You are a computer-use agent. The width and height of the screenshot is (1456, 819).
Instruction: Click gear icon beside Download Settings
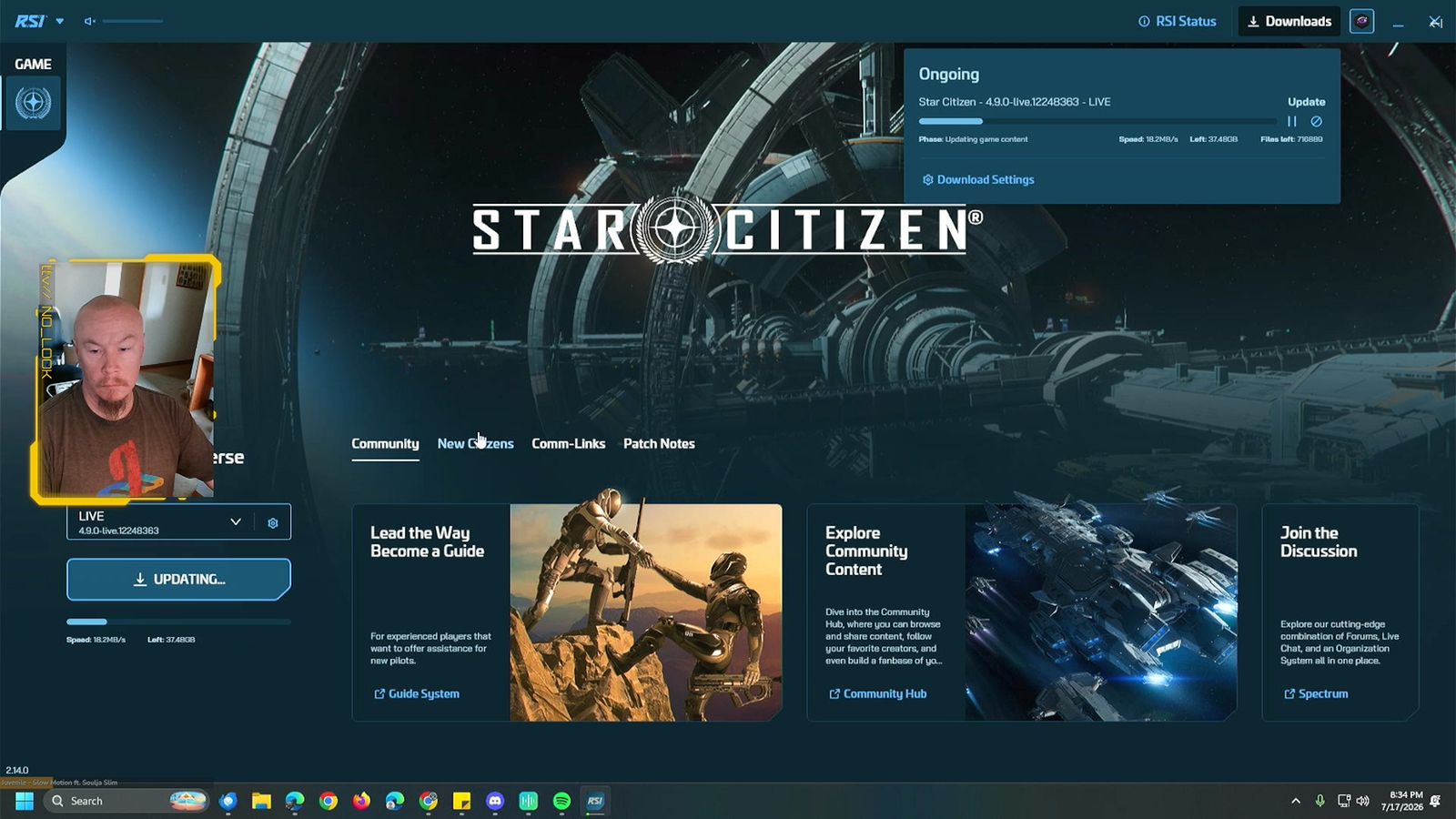927,179
